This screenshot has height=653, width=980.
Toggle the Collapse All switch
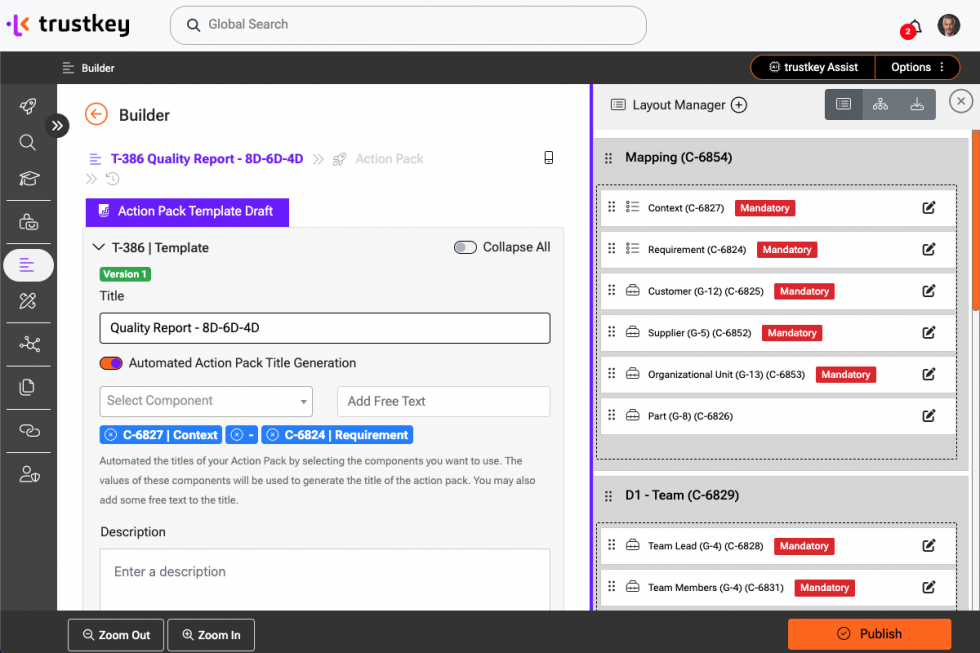[x=465, y=247]
